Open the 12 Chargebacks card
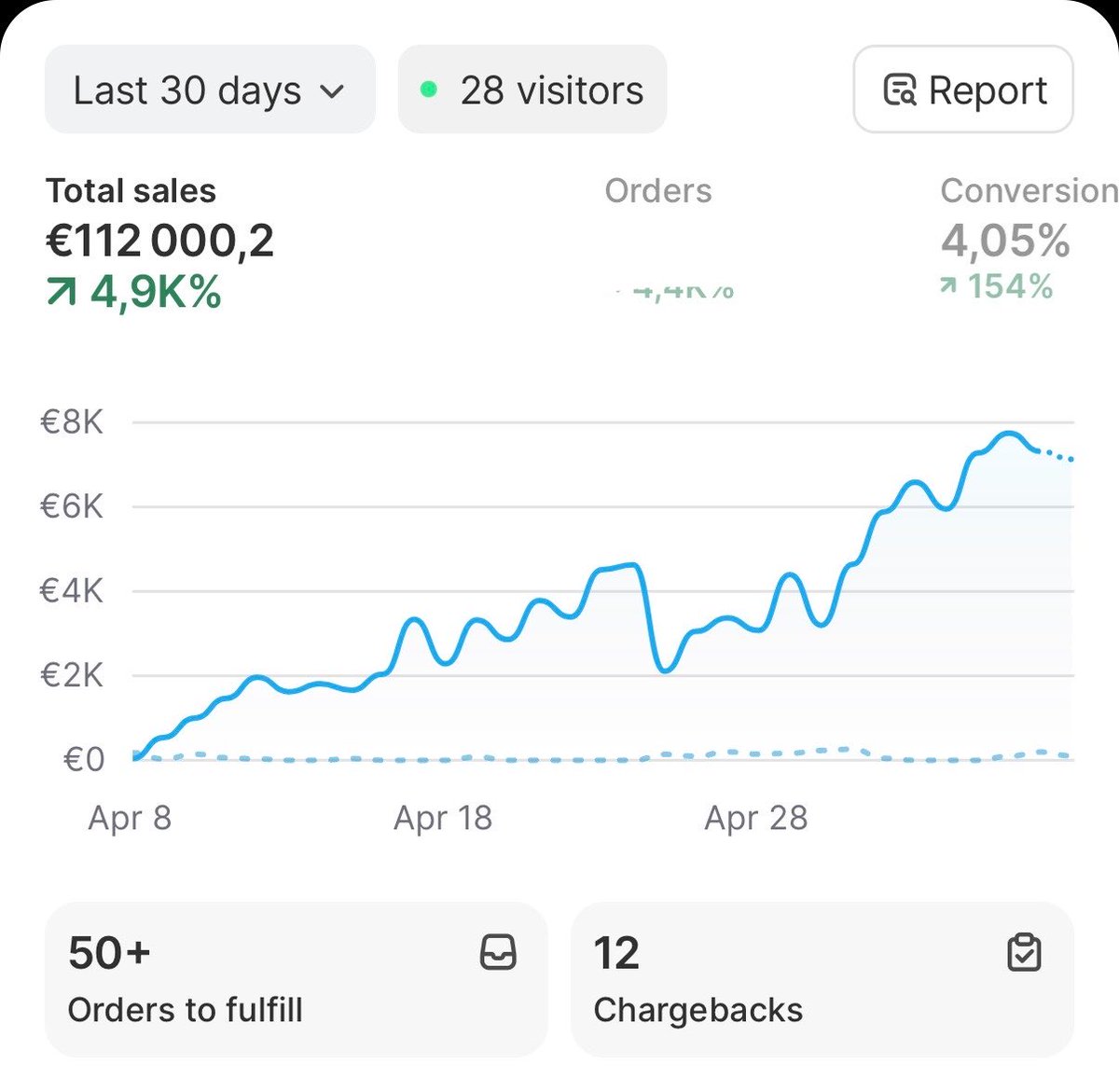 [x=822, y=979]
